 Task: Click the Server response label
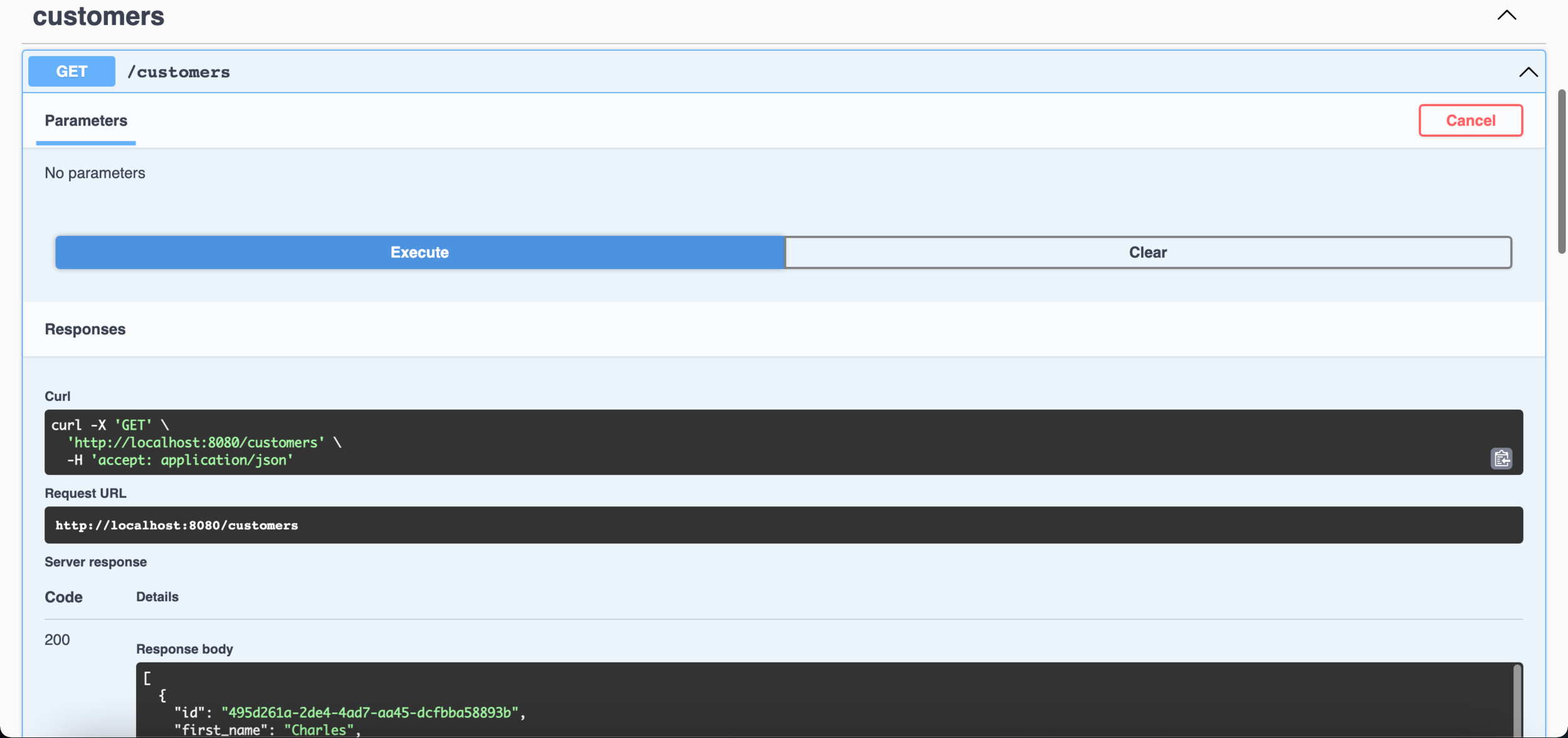tap(95, 562)
